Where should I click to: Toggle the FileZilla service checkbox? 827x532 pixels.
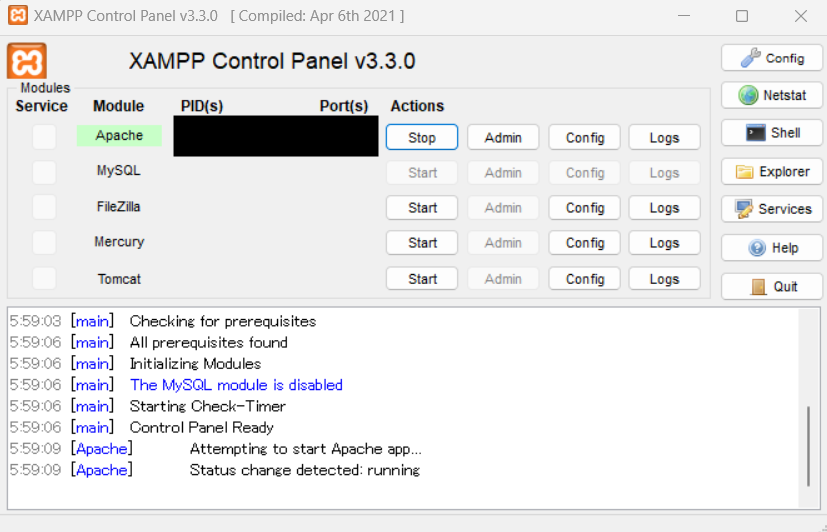(x=44, y=208)
